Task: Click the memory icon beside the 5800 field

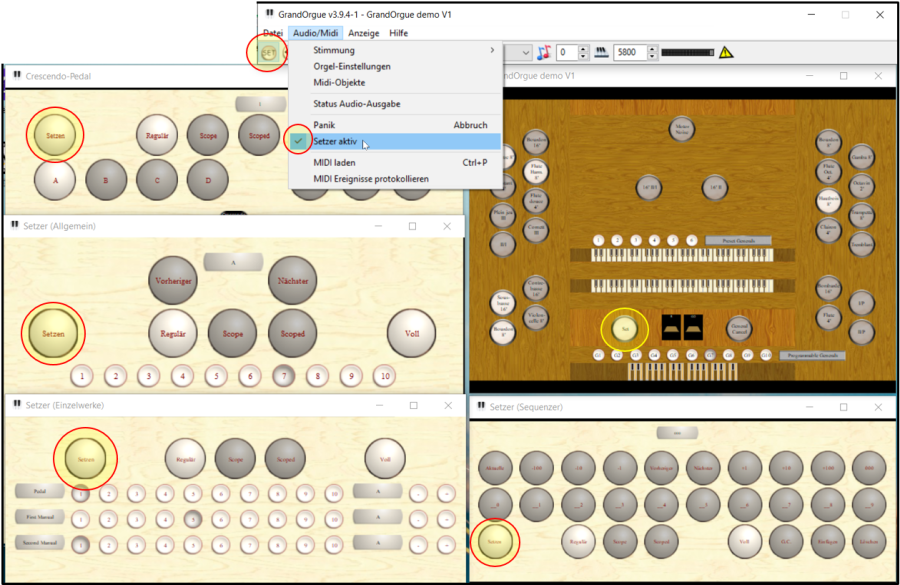Action: tap(602, 52)
